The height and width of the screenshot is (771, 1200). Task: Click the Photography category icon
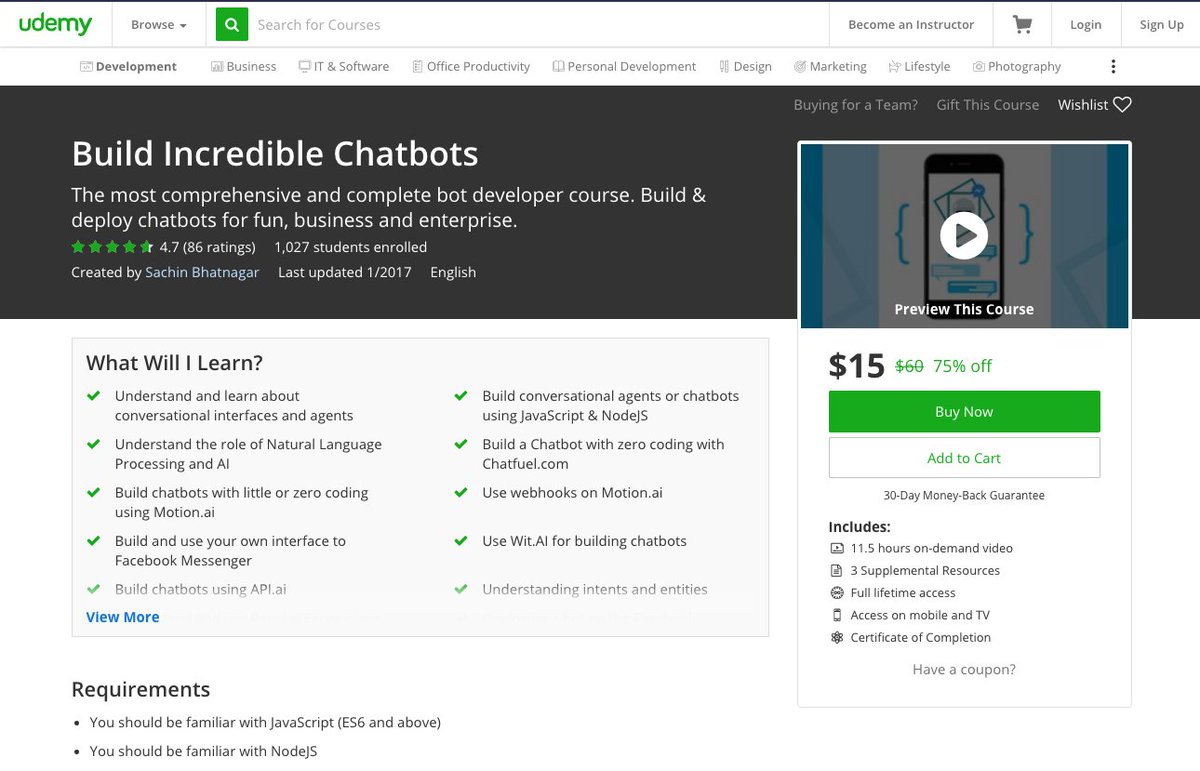pyautogui.click(x=978, y=67)
